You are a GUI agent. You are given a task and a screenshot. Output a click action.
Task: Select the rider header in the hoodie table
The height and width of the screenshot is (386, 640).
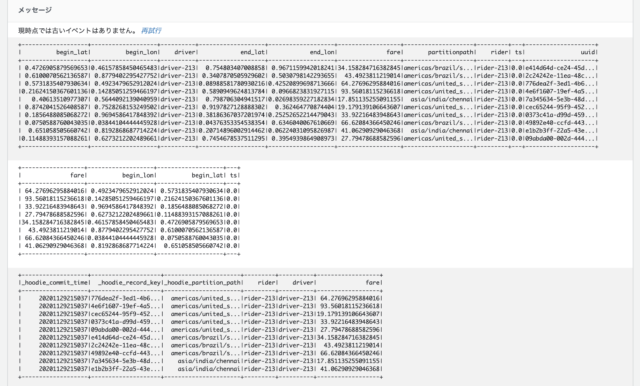point(267,282)
